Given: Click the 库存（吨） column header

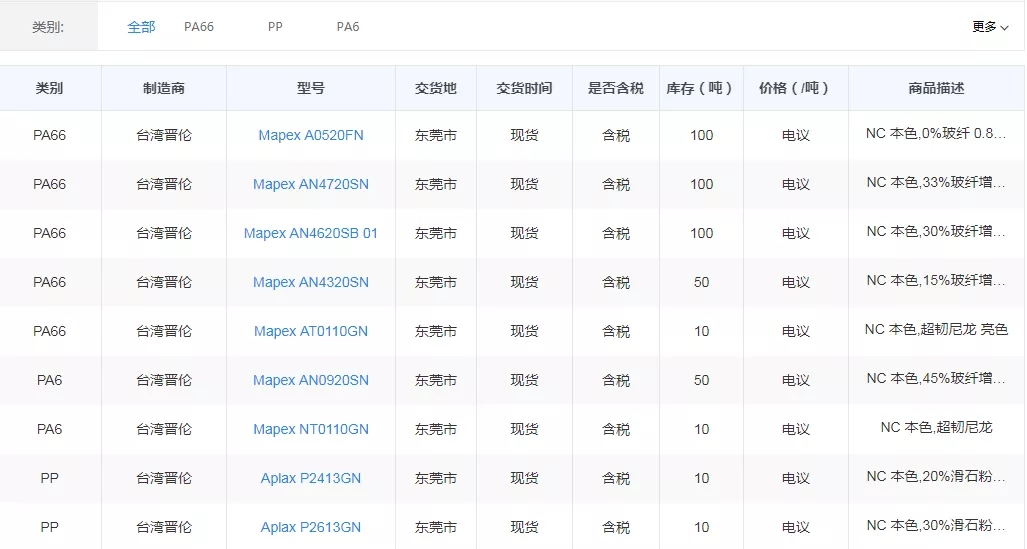Looking at the screenshot, I should [x=700, y=88].
